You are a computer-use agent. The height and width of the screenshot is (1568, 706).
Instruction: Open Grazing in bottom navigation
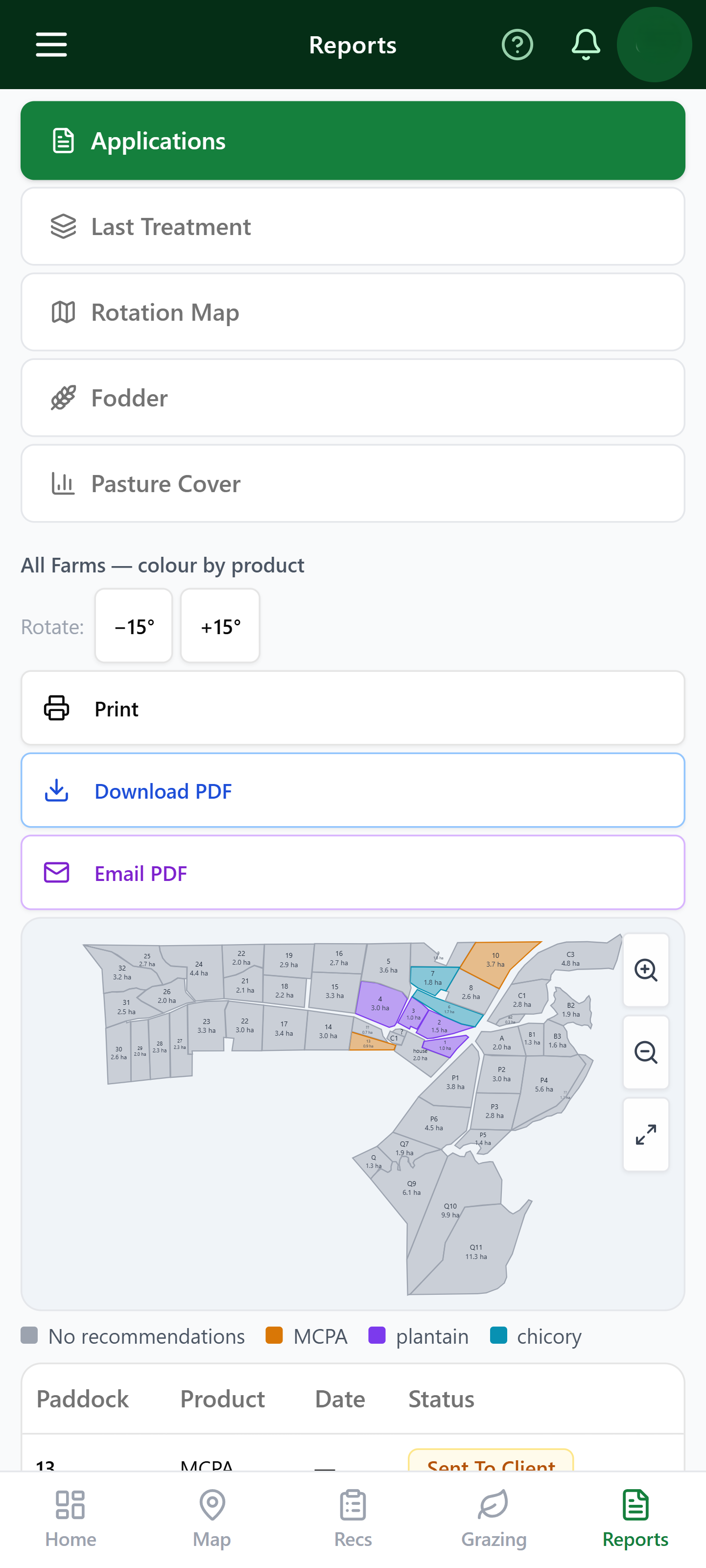(x=494, y=1520)
